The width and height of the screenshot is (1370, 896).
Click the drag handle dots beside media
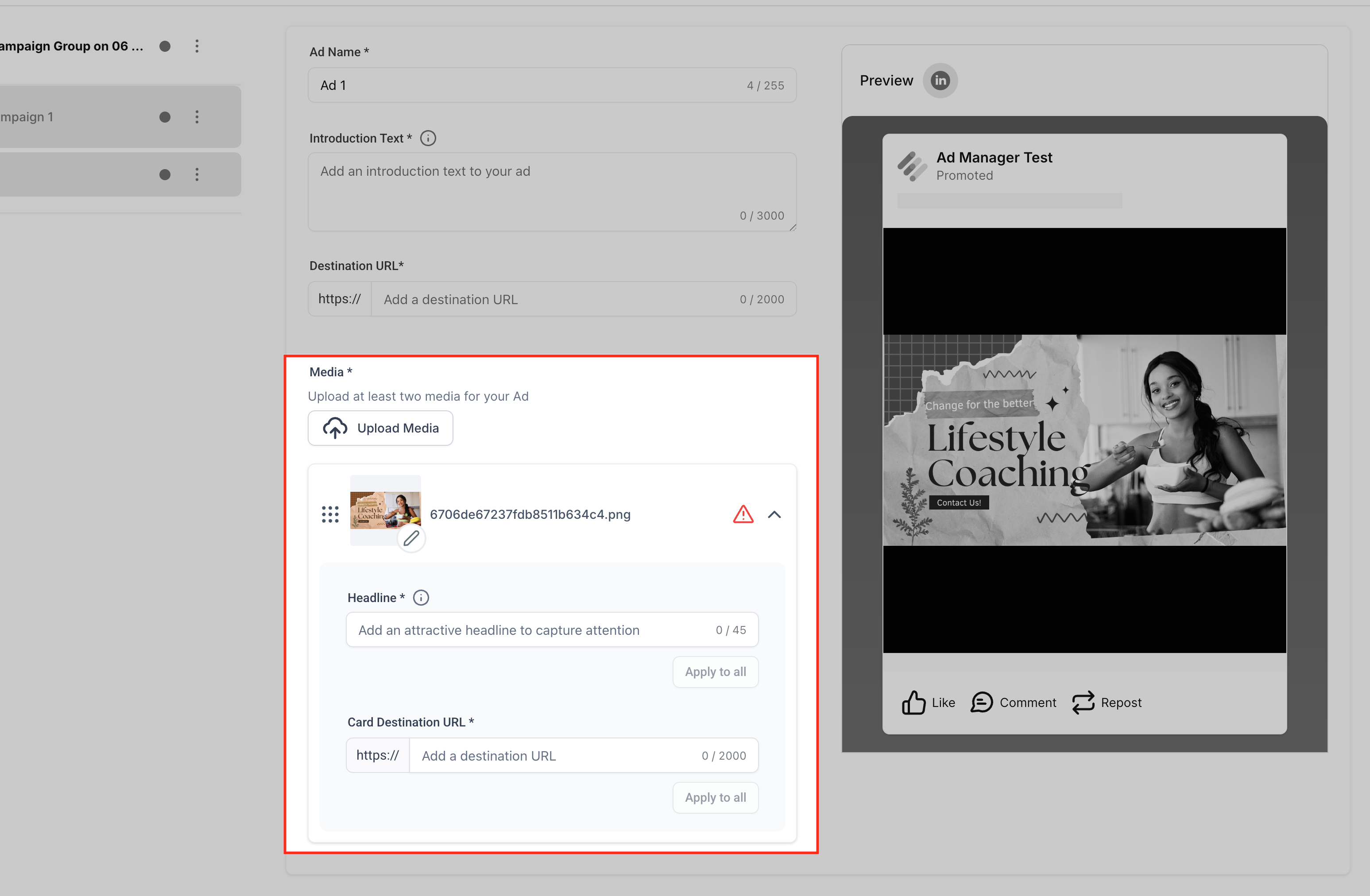click(330, 514)
